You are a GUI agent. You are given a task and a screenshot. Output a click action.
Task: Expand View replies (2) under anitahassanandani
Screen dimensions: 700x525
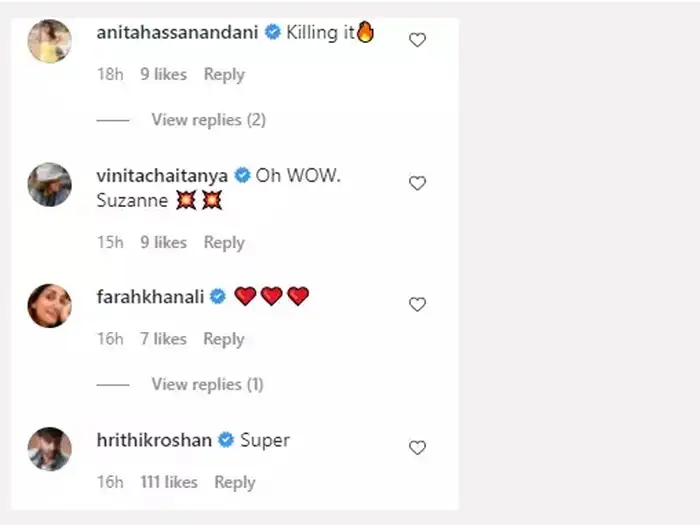[209, 120]
